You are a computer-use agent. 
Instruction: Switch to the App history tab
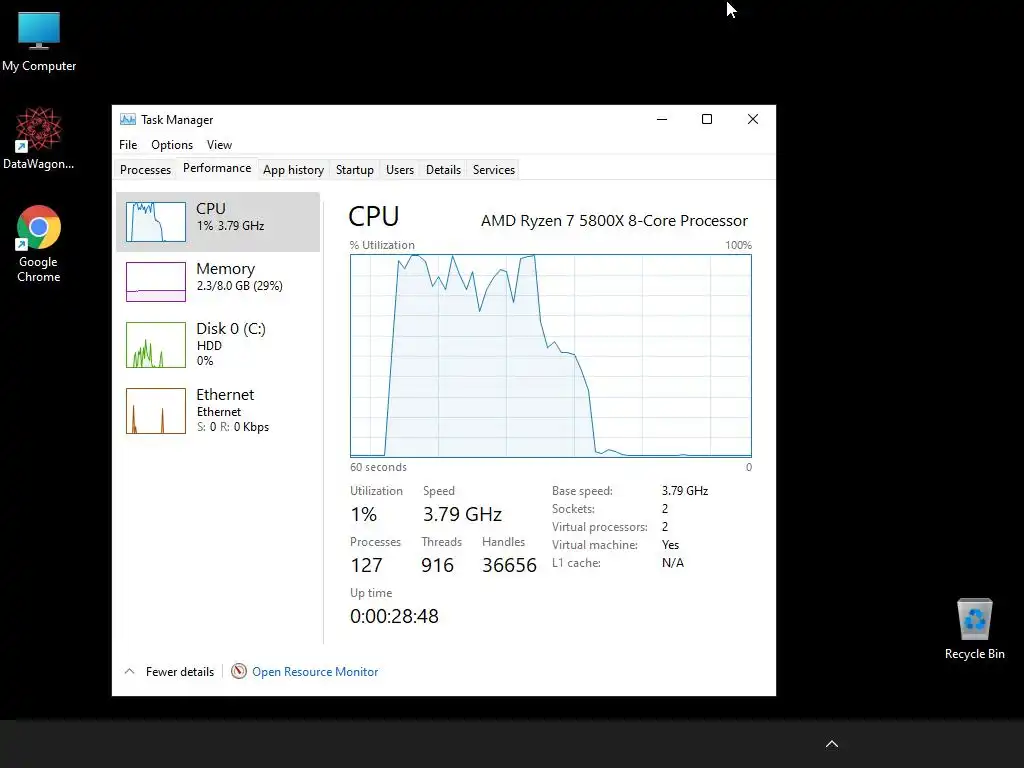point(293,170)
